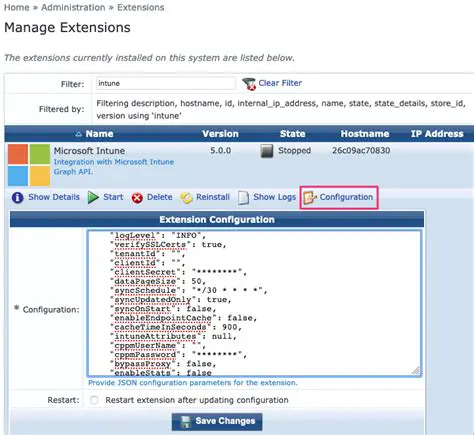Click the sort arrow beside Name

click(78, 134)
